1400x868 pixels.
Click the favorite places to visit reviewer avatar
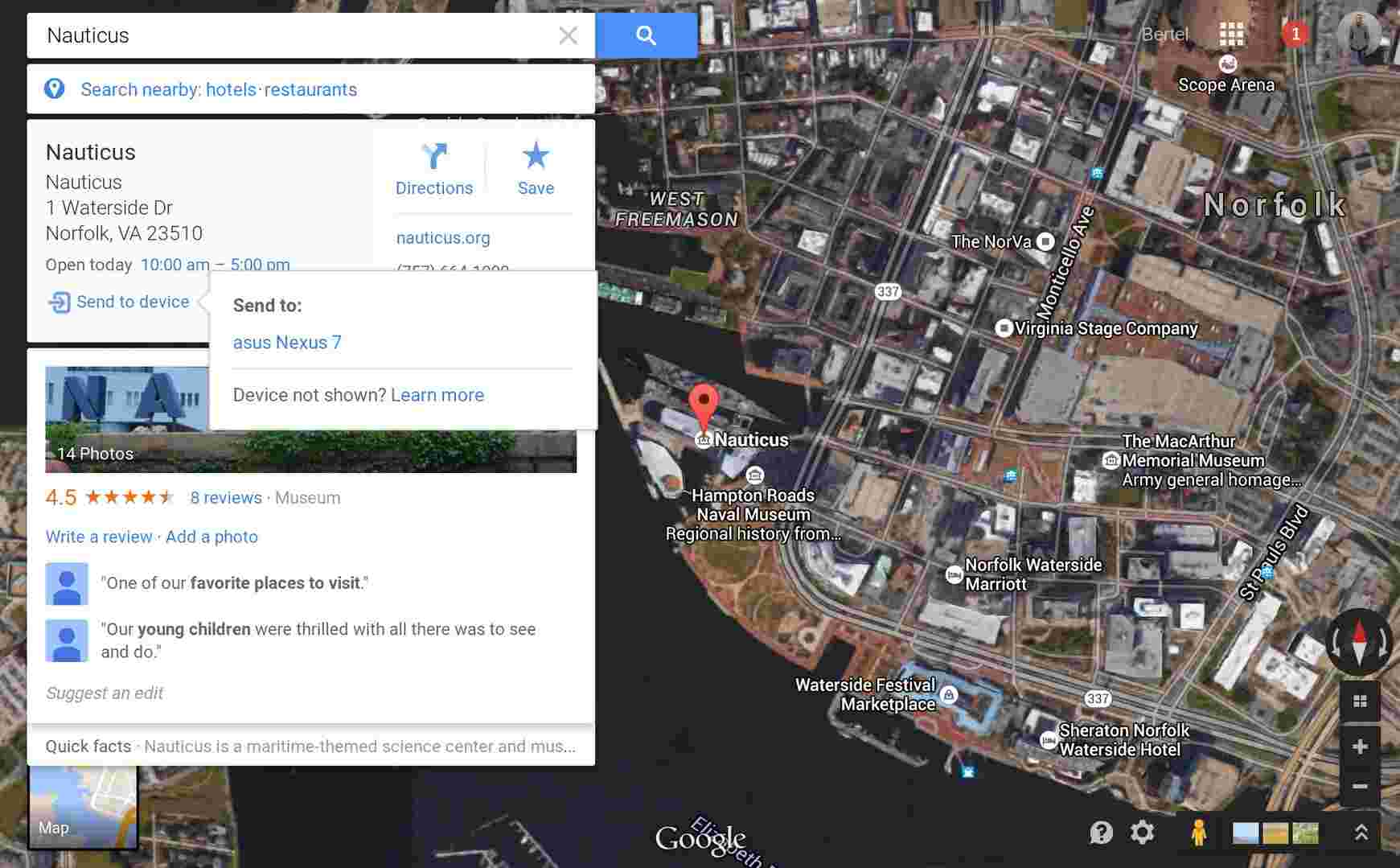(x=67, y=583)
